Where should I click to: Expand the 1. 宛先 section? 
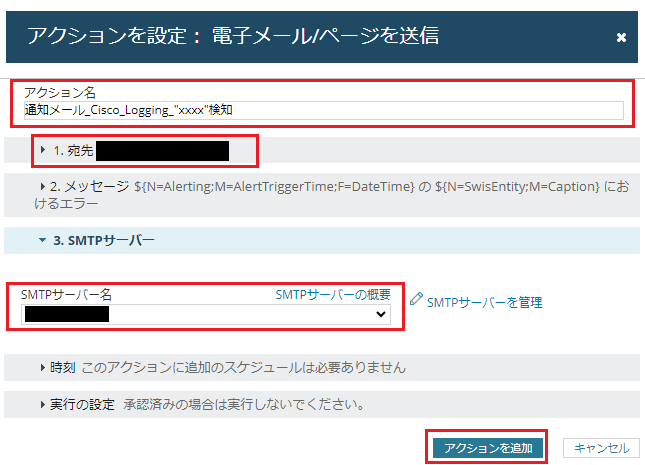coord(322,151)
